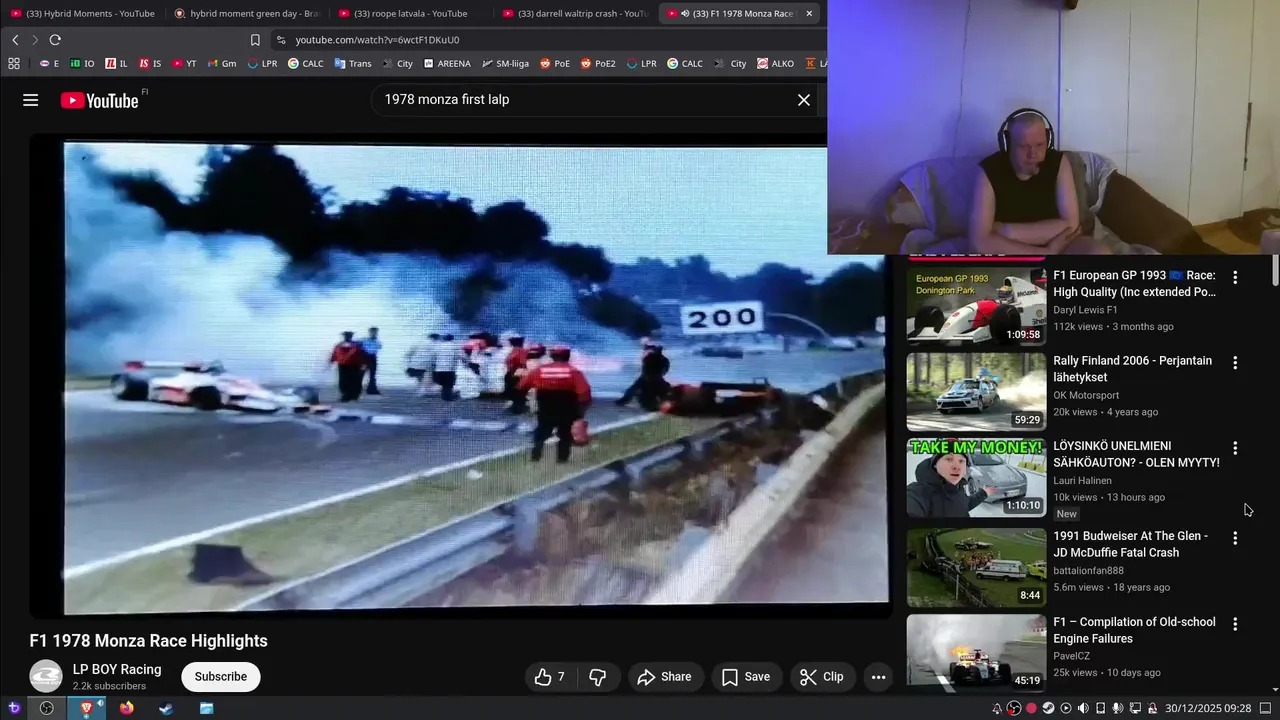1280x720 pixels.
Task: Clear the search box with X
Action: (803, 100)
